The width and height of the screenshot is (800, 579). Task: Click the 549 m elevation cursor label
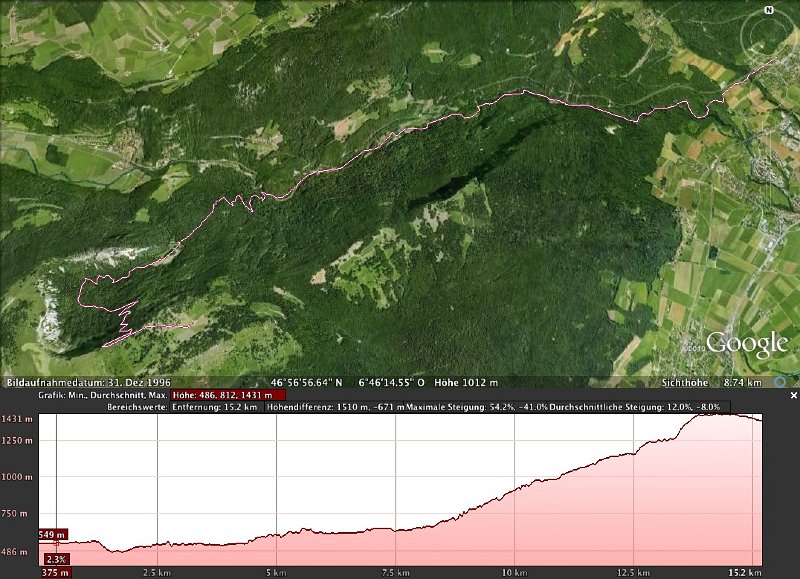(x=52, y=535)
